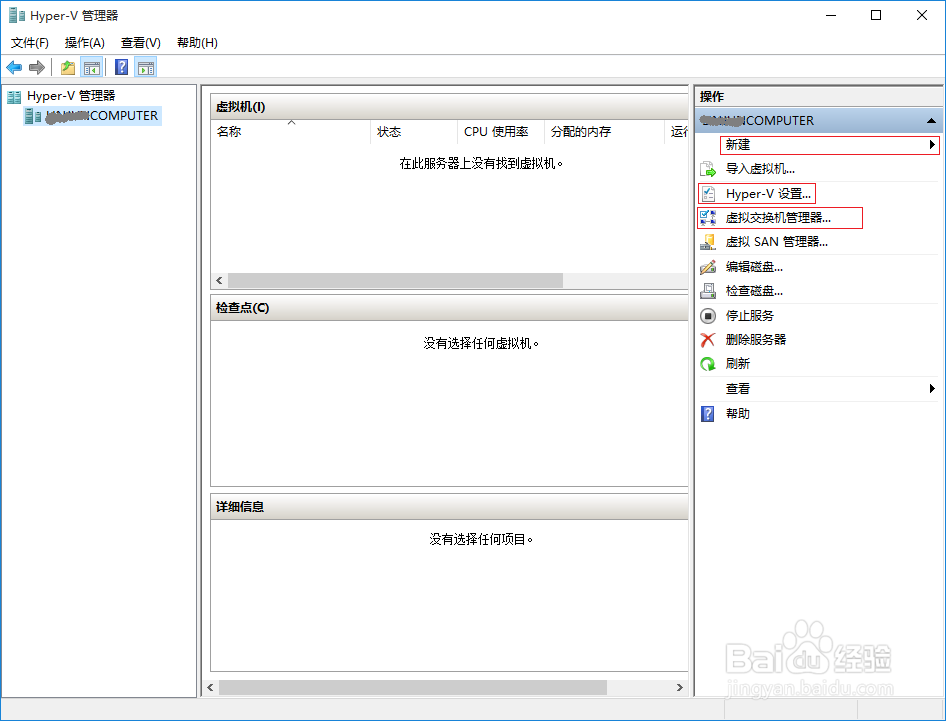
Task: Click the 检查磁盘 inspect disk icon
Action: (x=708, y=290)
